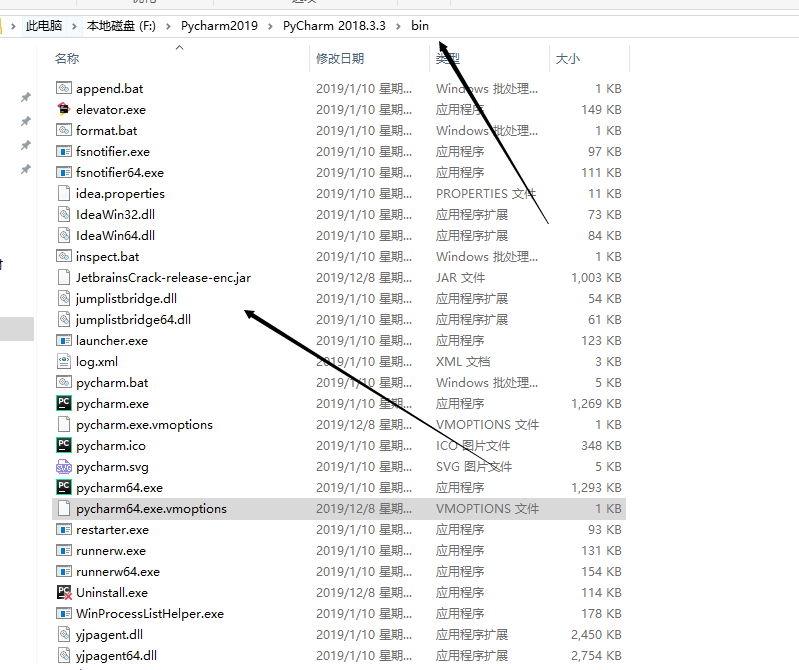Image resolution: width=799 pixels, height=670 pixels.
Task: Select the fsnotifier.exe icon
Action: coord(64,151)
